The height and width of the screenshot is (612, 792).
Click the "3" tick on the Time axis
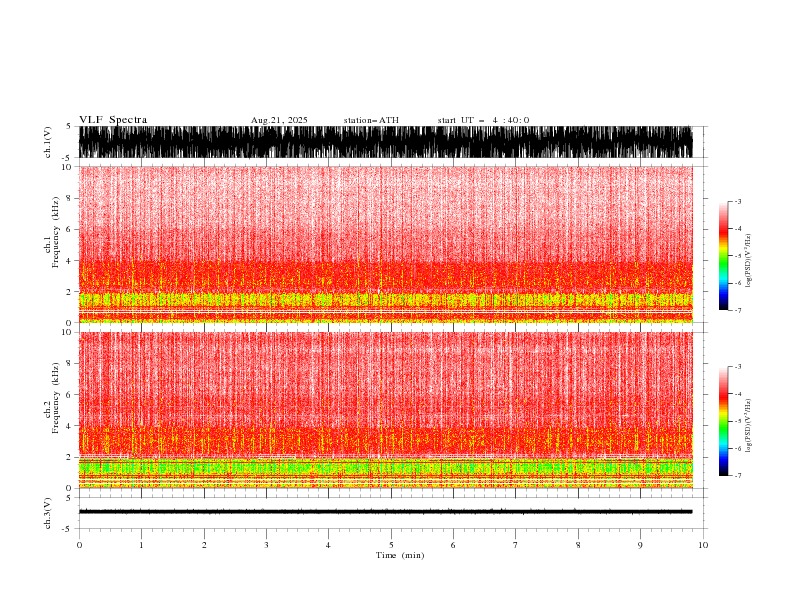(x=266, y=545)
